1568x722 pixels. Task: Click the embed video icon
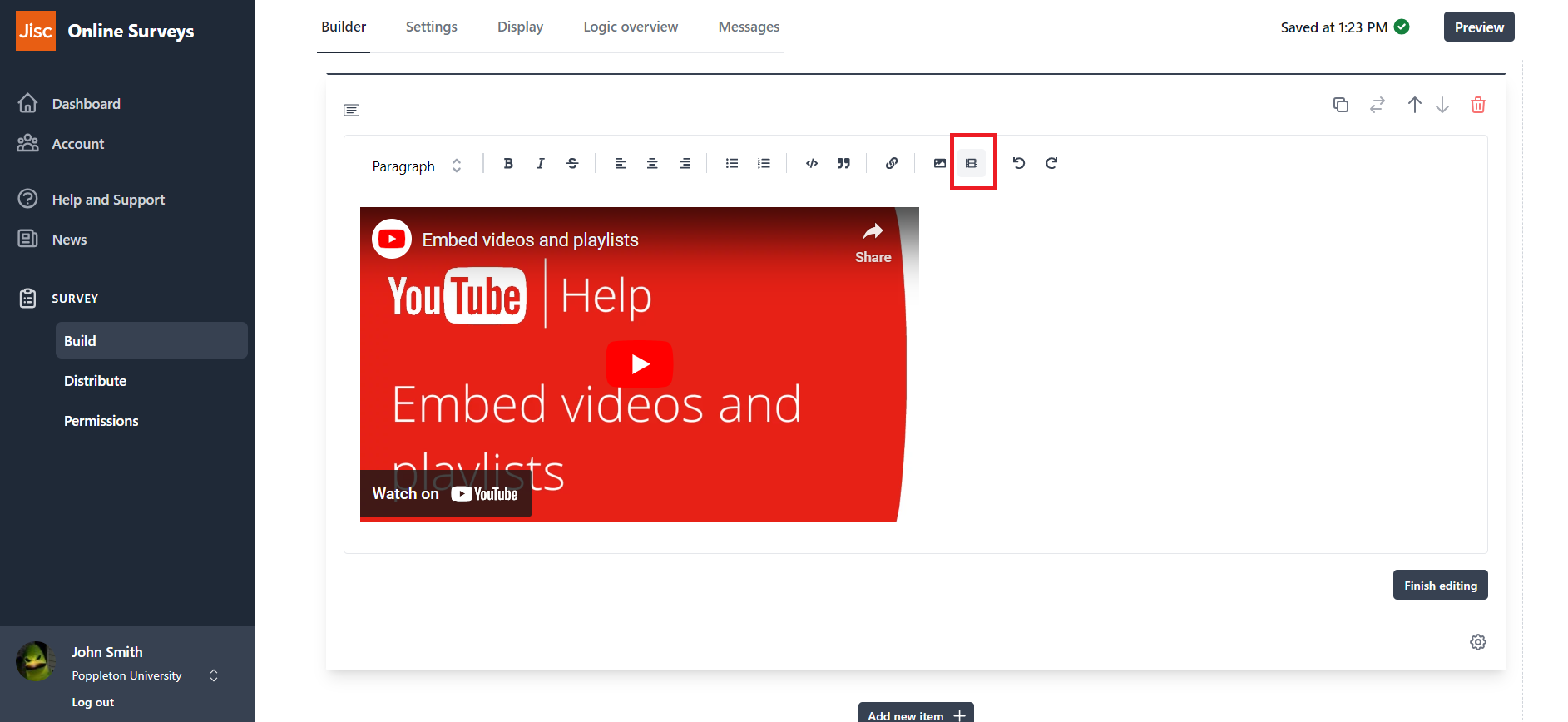pos(972,163)
